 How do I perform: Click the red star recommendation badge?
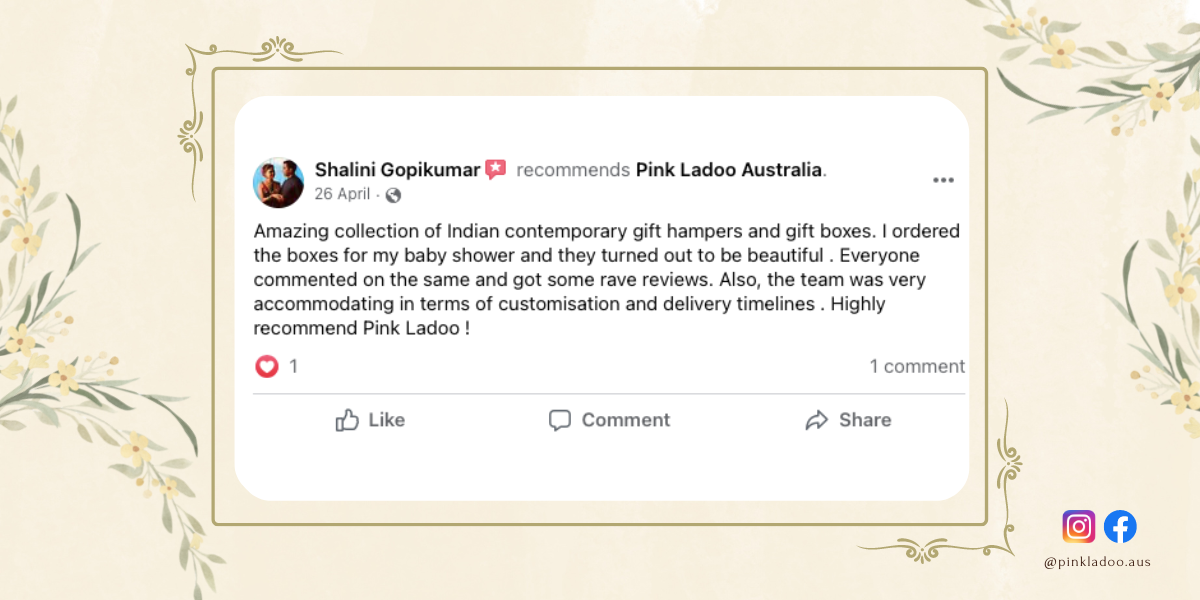tap(496, 170)
